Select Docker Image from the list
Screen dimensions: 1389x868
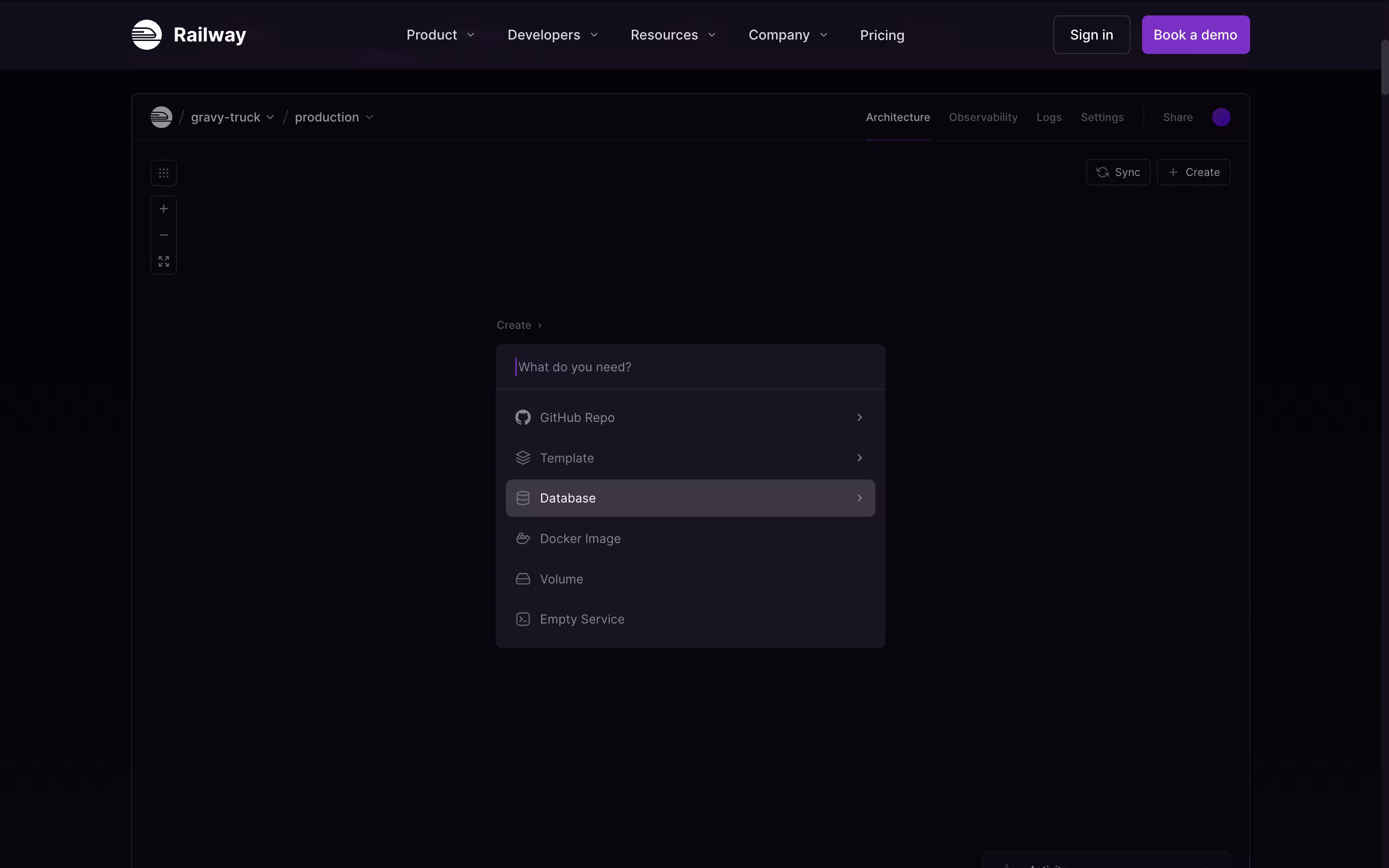pos(690,539)
